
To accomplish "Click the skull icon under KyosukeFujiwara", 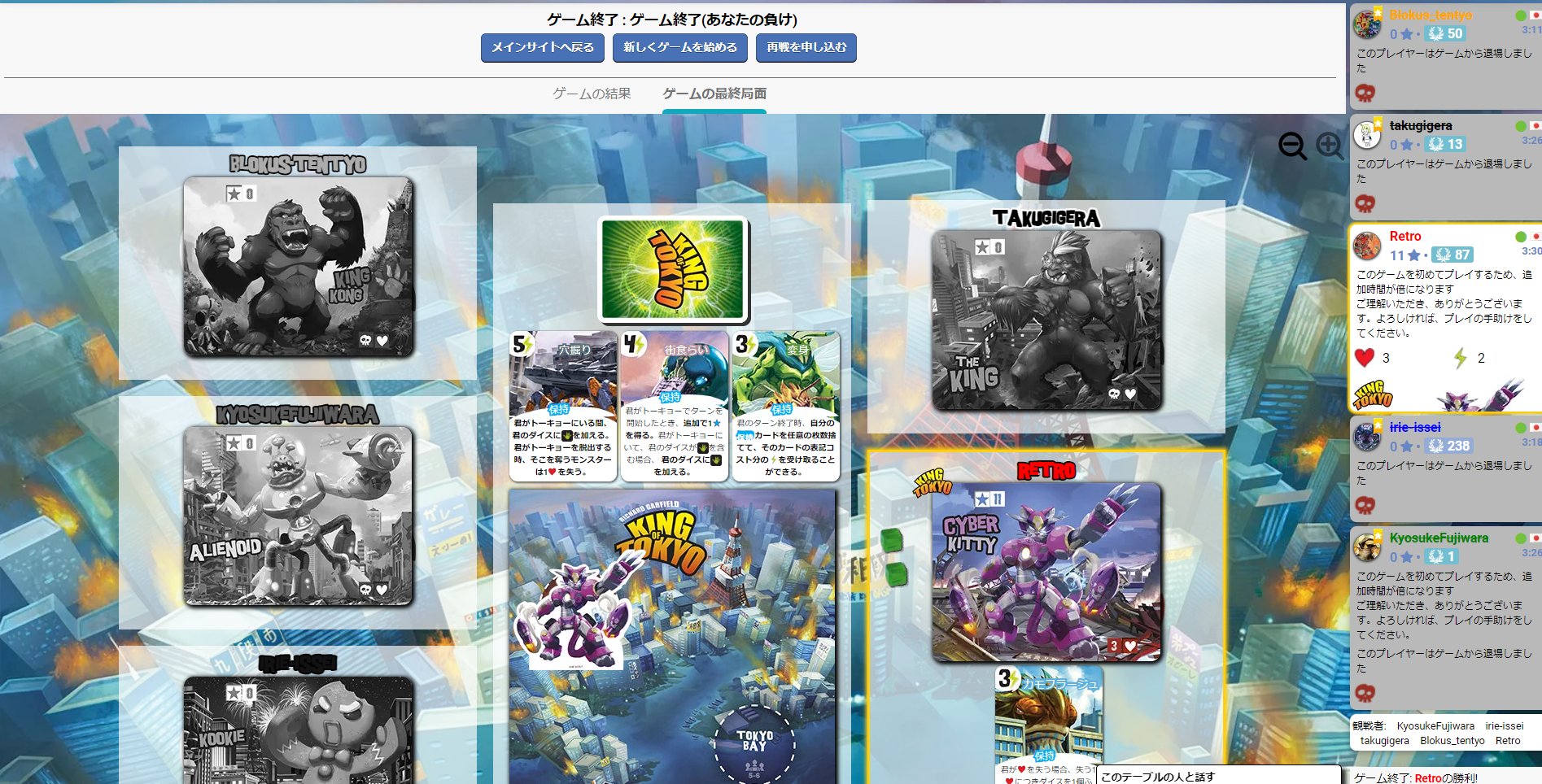I will pos(1365,693).
